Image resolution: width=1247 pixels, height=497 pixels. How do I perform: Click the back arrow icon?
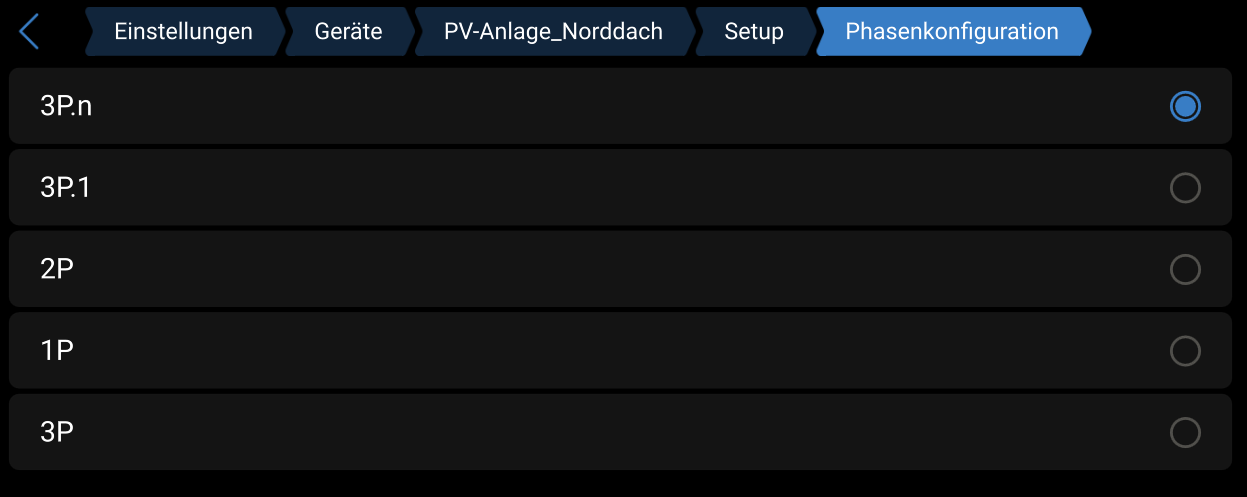29,32
